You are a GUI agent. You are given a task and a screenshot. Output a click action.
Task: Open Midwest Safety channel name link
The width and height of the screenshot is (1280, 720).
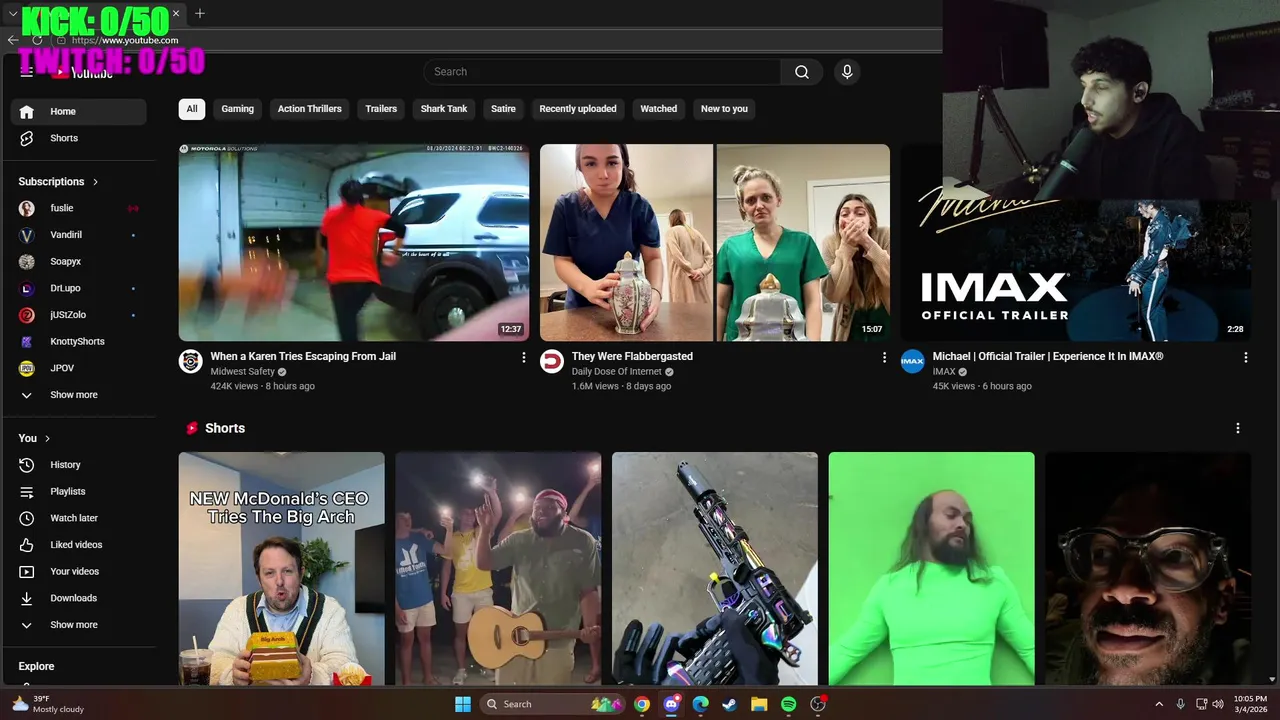242,372
